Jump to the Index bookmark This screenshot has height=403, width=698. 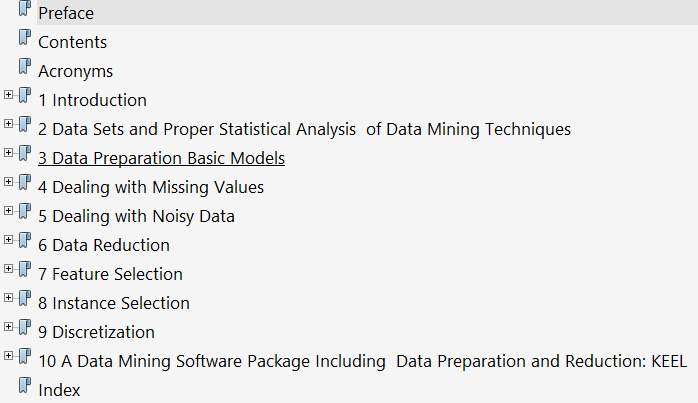pyautogui.click(x=59, y=390)
